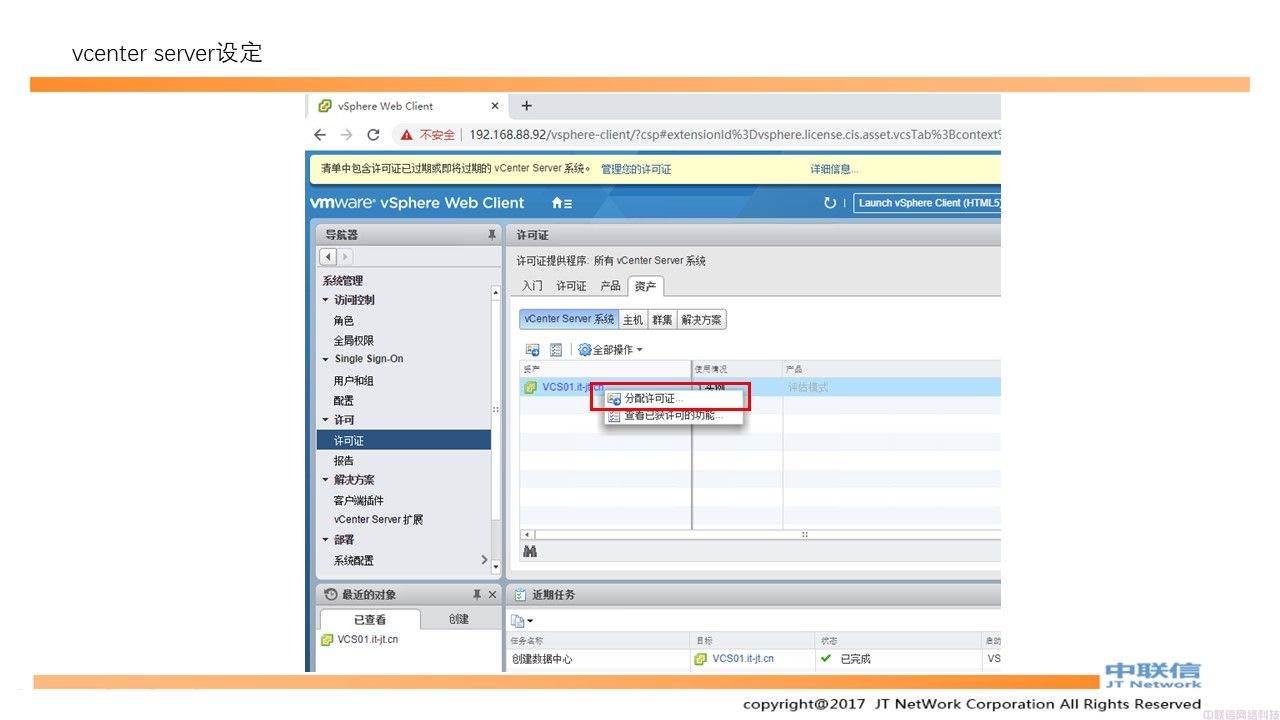Click the 产品 column header
The image size is (1280, 720).
tap(891, 369)
